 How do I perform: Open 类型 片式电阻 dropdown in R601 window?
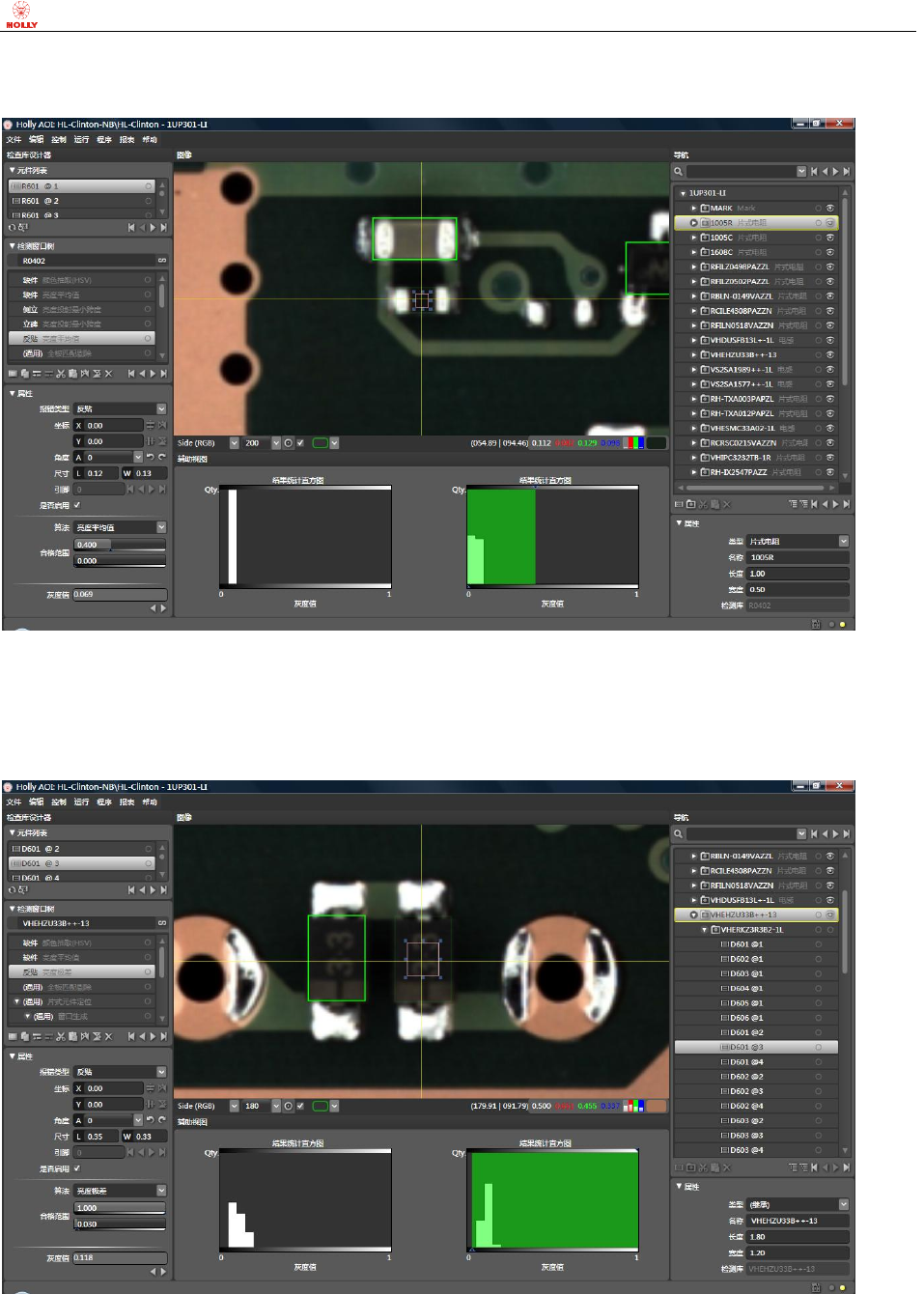844,542
